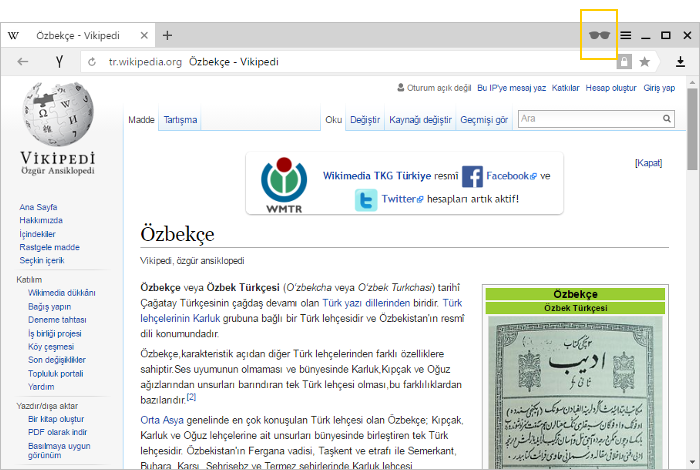Open Seçkin içerik link
The image size is (700, 470).
click(42, 260)
